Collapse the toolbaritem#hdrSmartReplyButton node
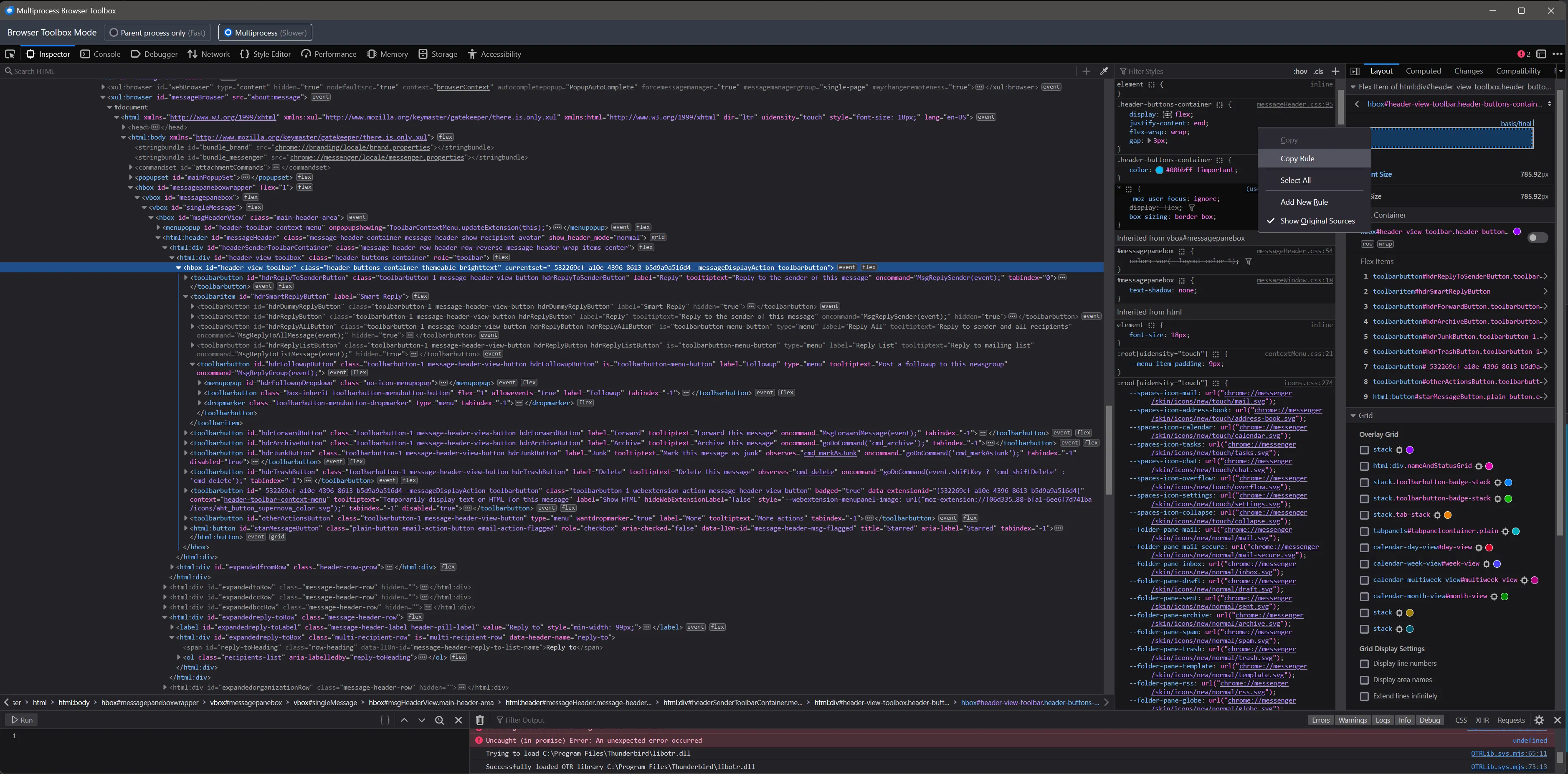 [x=186, y=297]
